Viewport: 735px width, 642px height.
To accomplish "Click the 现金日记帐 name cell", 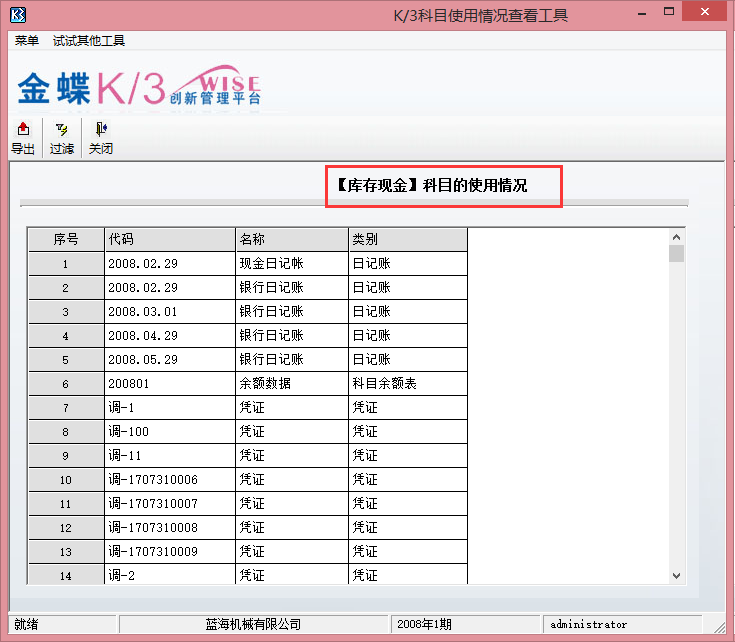I will coord(291,264).
